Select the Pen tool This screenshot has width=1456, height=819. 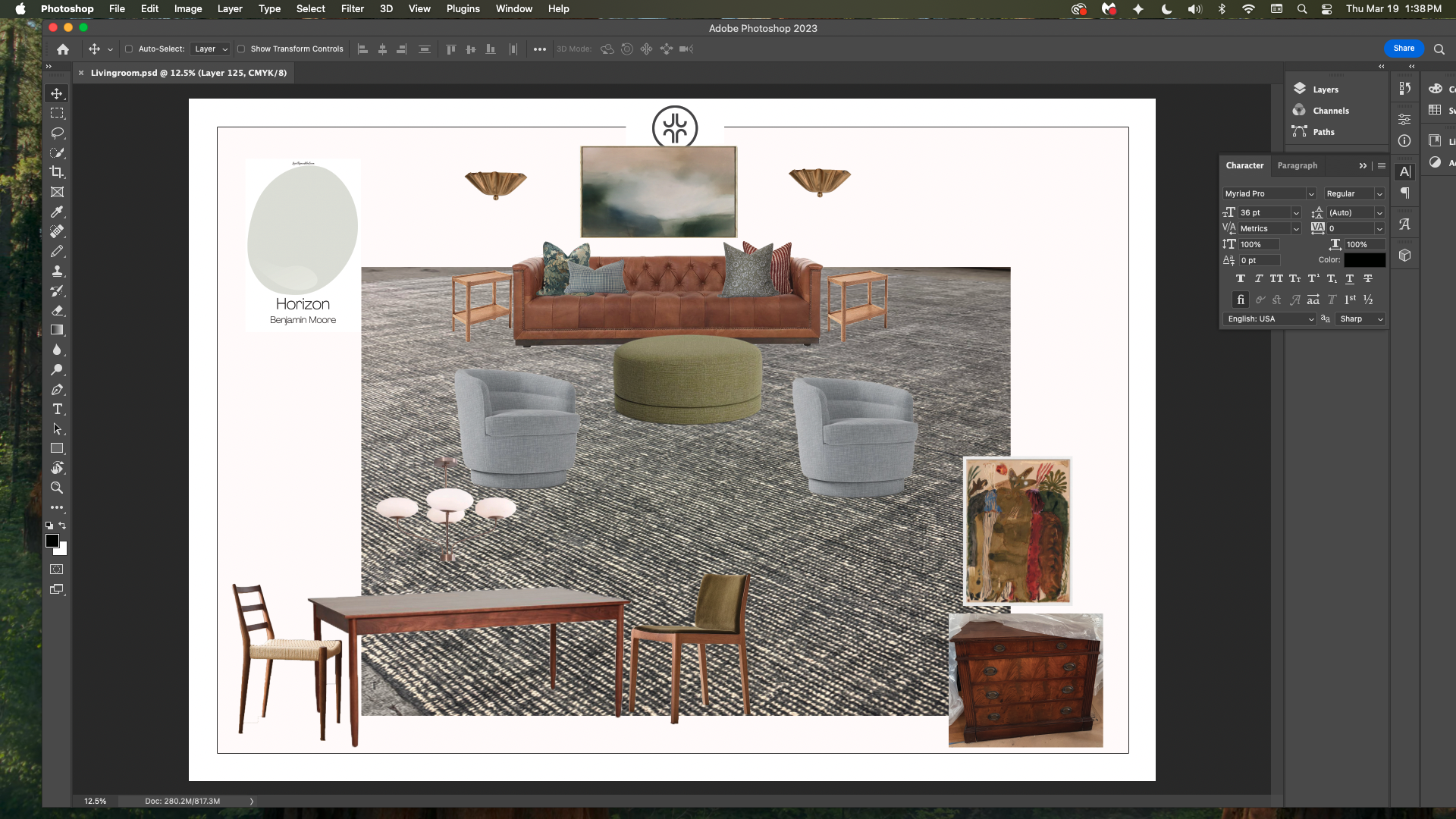pos(57,390)
